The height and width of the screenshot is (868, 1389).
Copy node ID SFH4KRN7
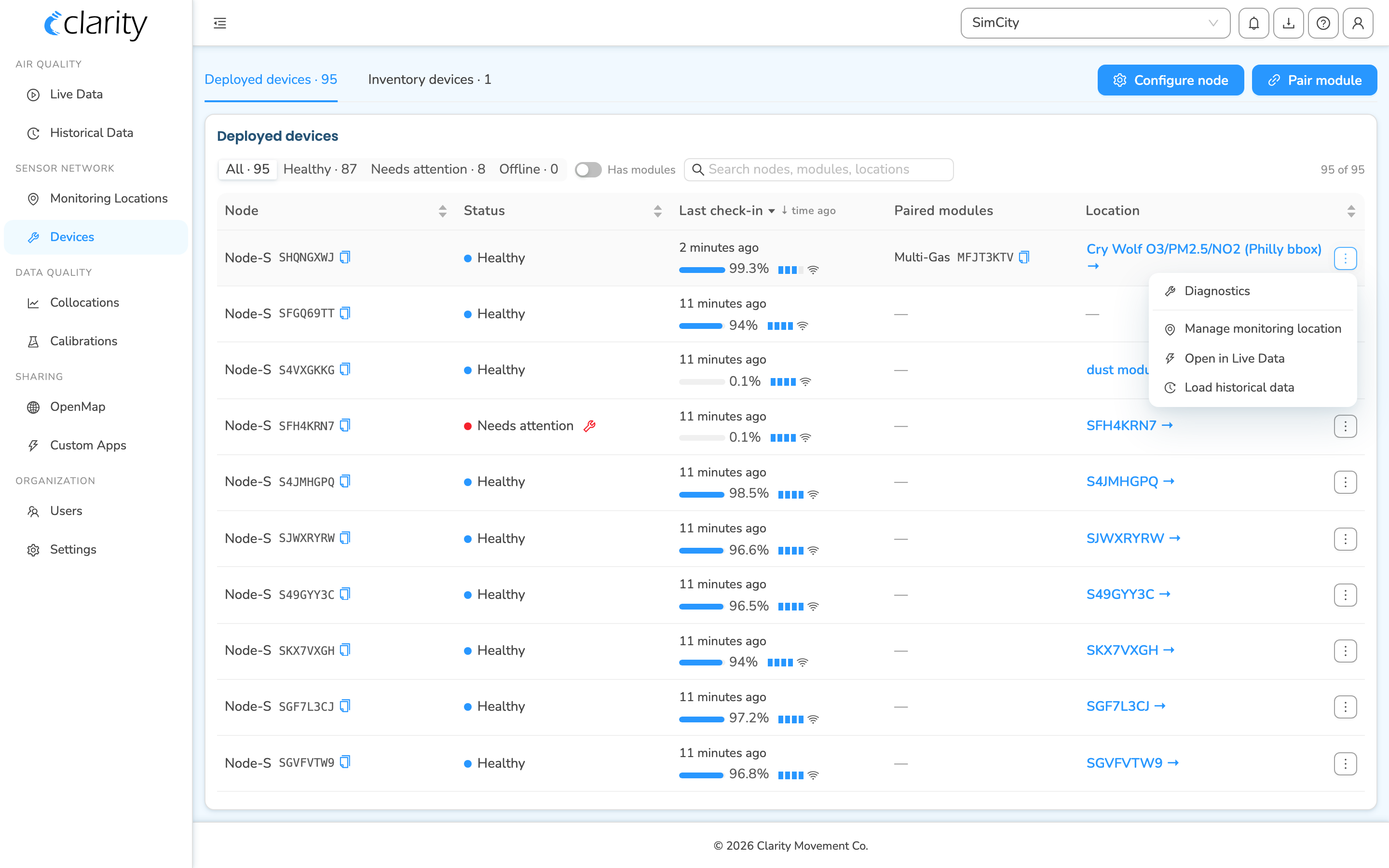pos(345,425)
